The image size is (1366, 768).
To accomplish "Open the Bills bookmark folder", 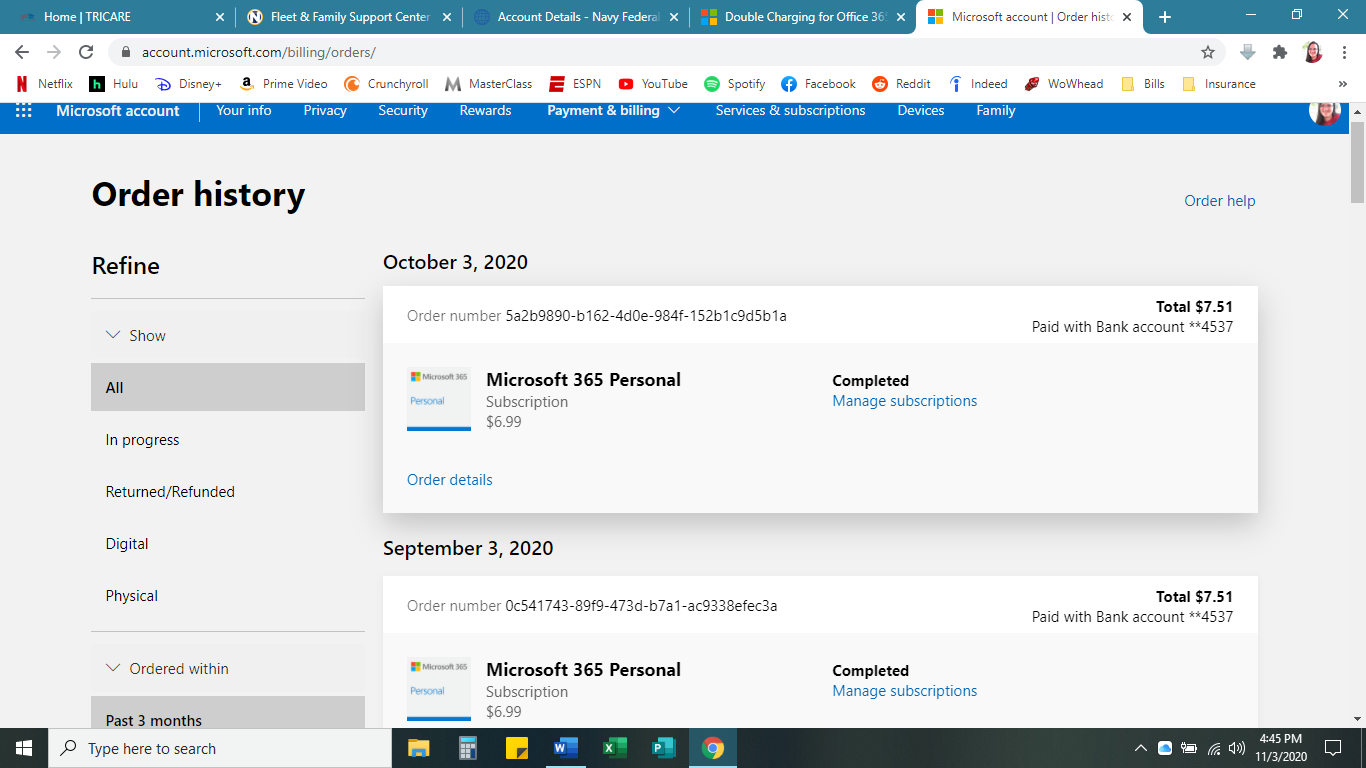I will [1143, 84].
